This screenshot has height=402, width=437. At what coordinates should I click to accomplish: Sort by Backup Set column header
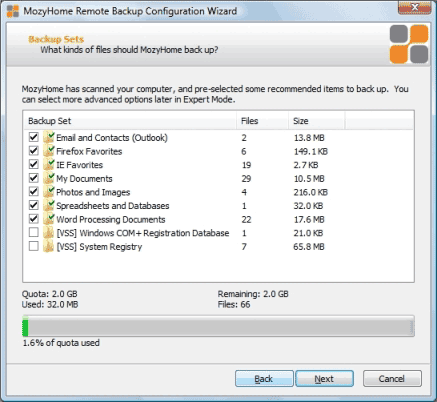130,121
